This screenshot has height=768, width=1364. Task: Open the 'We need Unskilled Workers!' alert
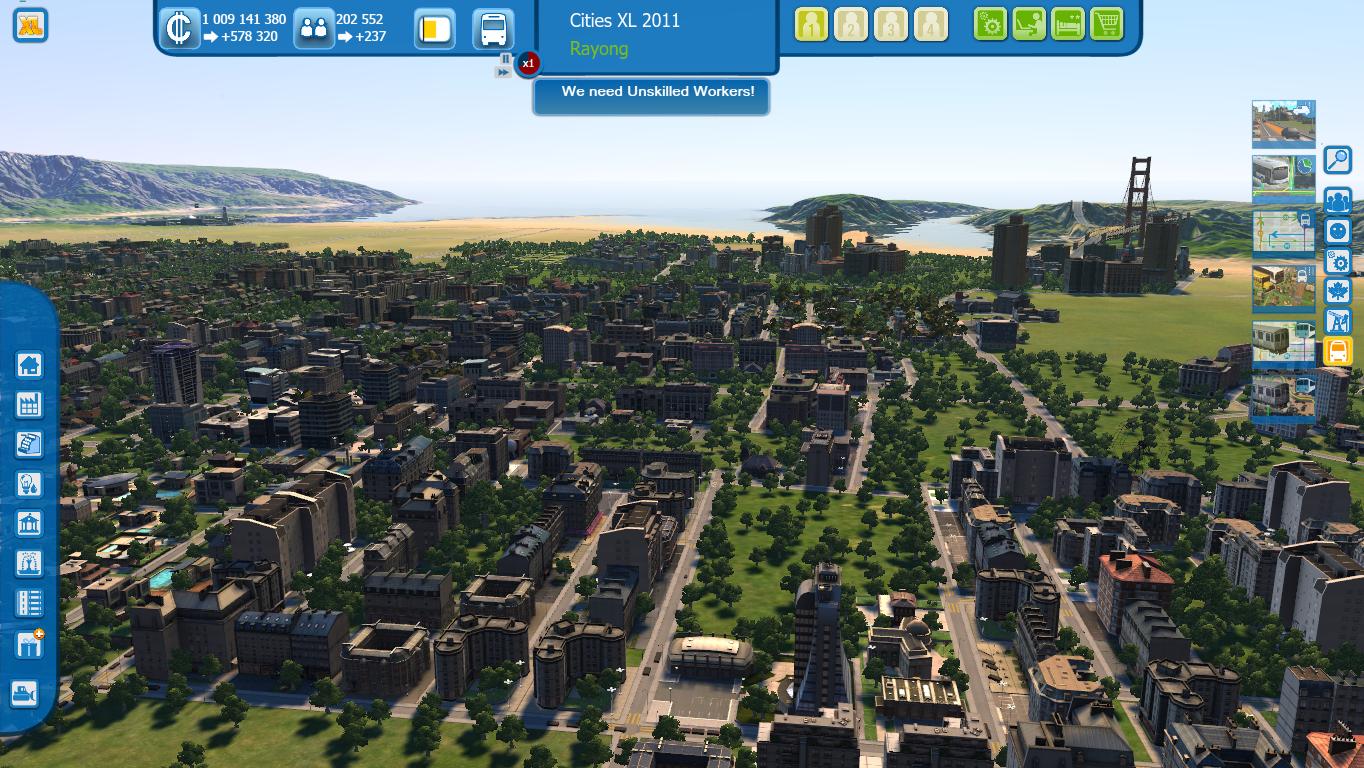(x=651, y=96)
